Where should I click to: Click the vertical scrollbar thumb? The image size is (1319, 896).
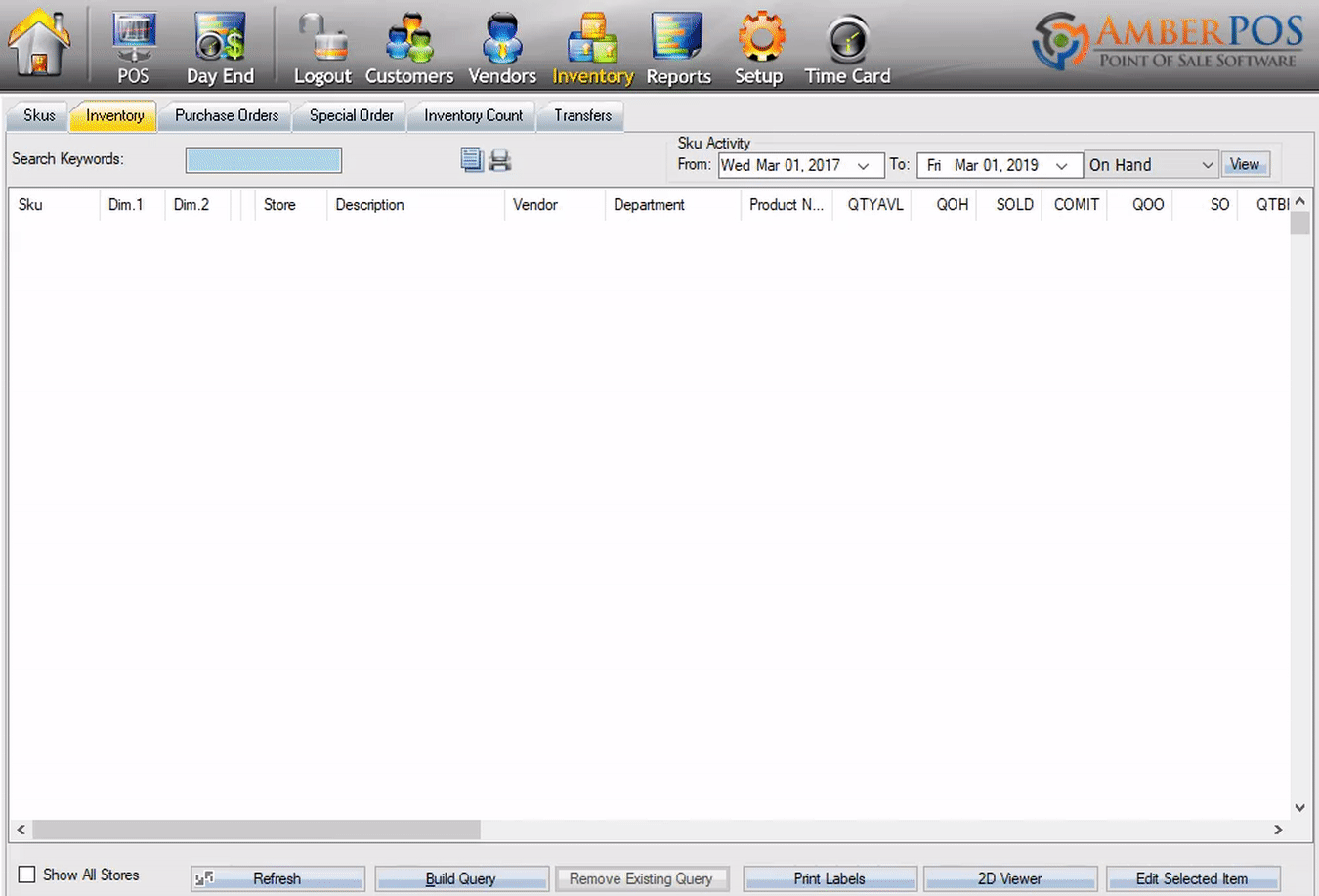point(1299,223)
